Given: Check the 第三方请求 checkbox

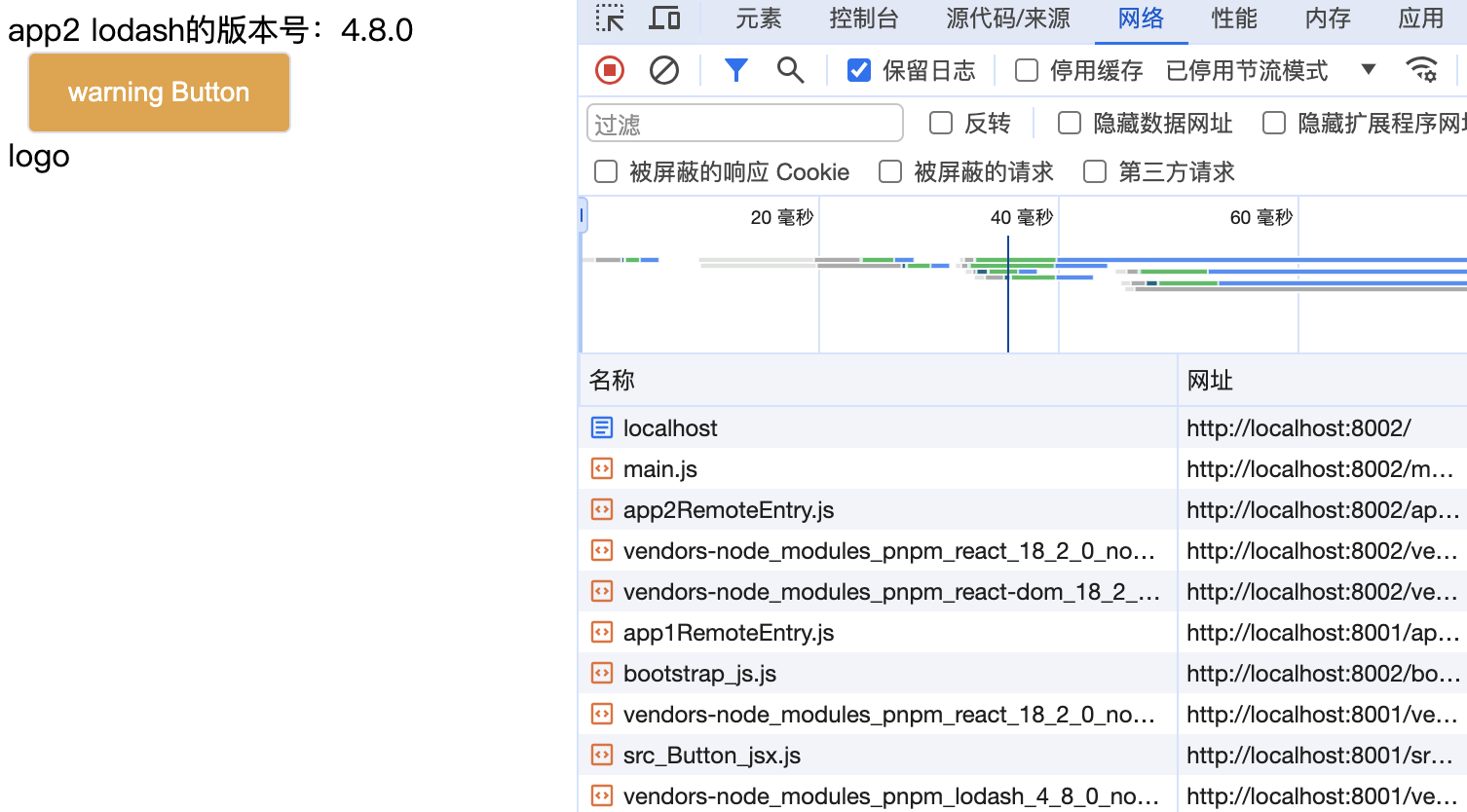Looking at the screenshot, I should [1095, 171].
